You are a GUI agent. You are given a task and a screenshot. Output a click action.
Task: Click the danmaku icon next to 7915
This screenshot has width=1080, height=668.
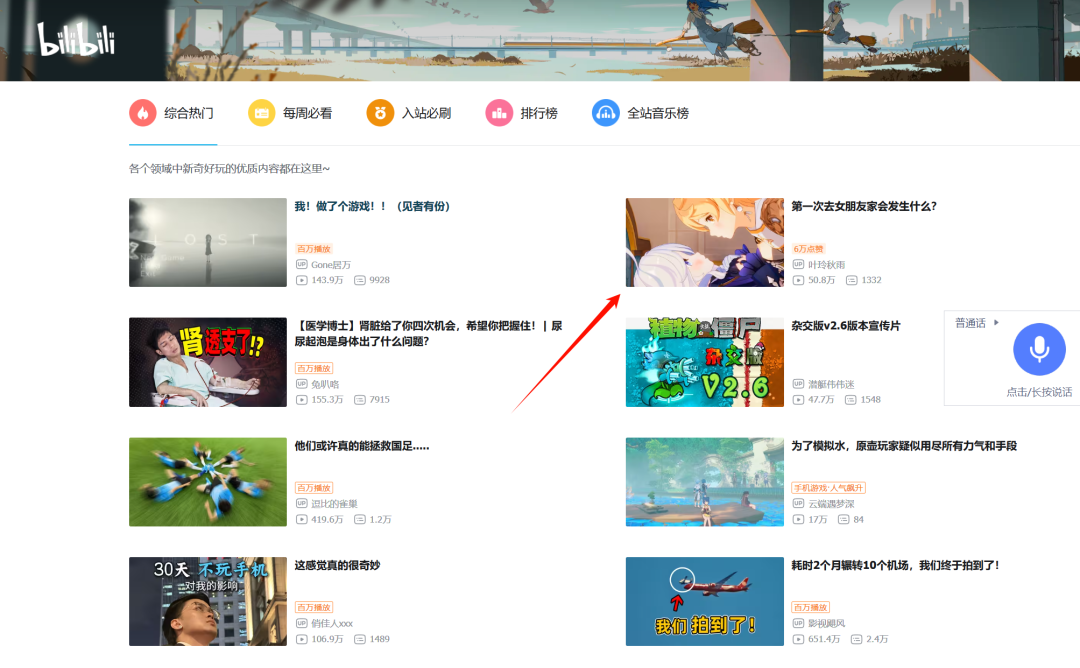click(x=360, y=399)
